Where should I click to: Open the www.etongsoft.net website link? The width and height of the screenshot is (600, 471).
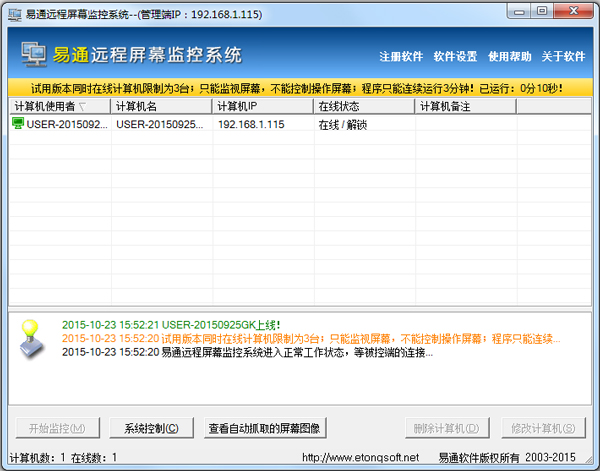click(360, 458)
